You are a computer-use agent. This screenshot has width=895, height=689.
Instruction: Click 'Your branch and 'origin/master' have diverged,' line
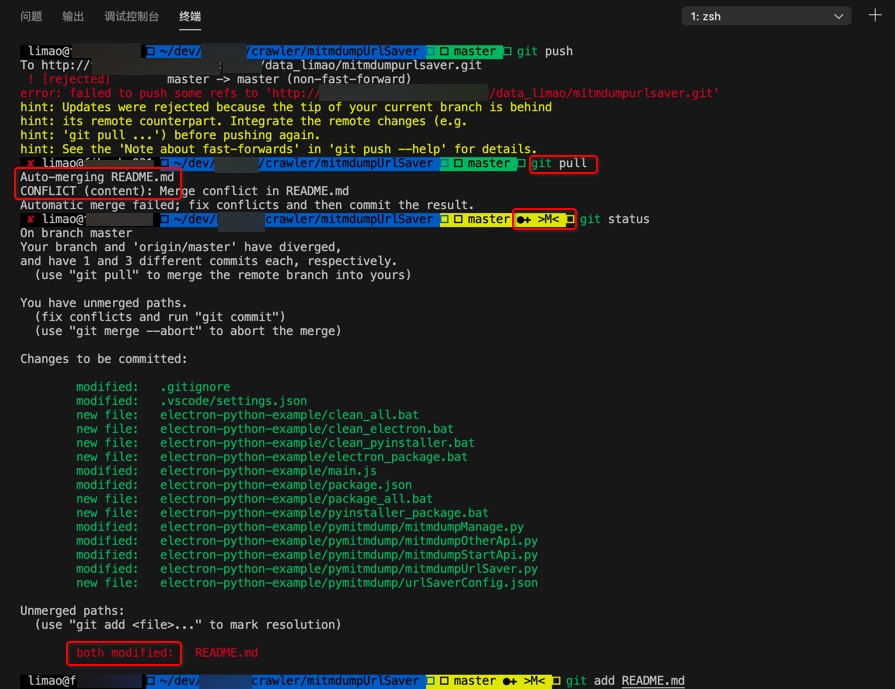click(x=181, y=247)
